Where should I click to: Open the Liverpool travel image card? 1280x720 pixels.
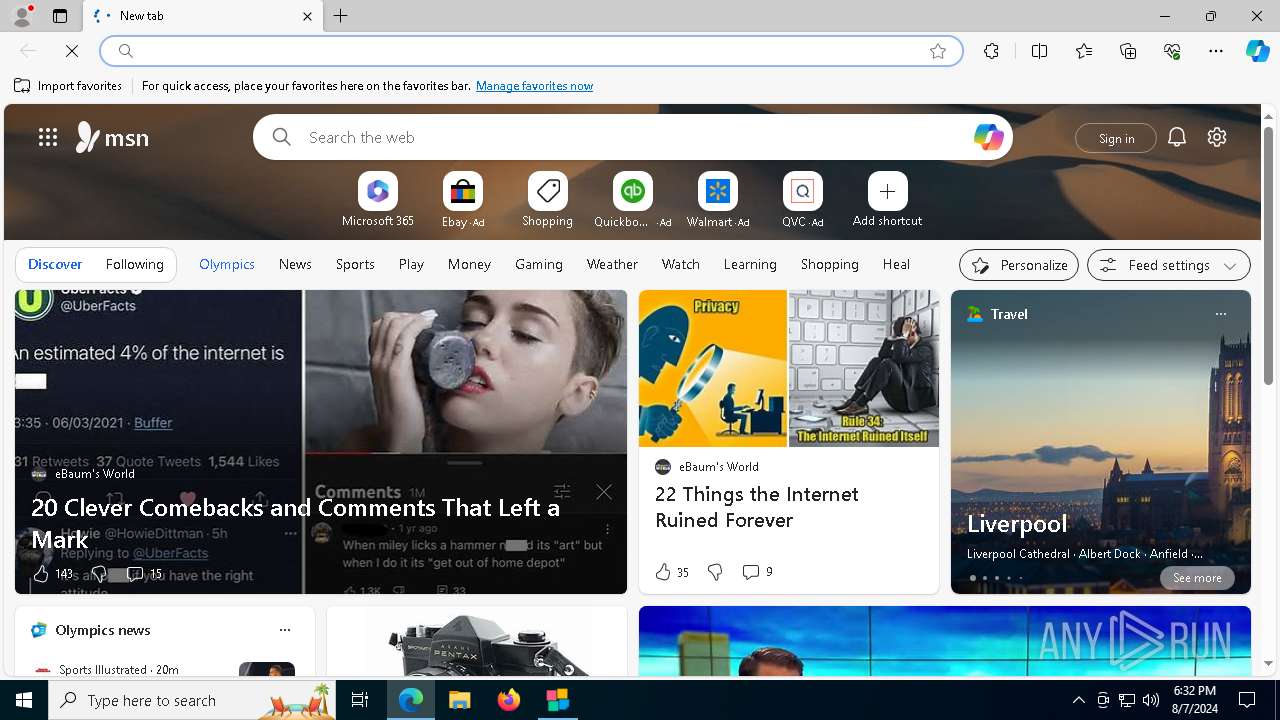tap(1101, 442)
